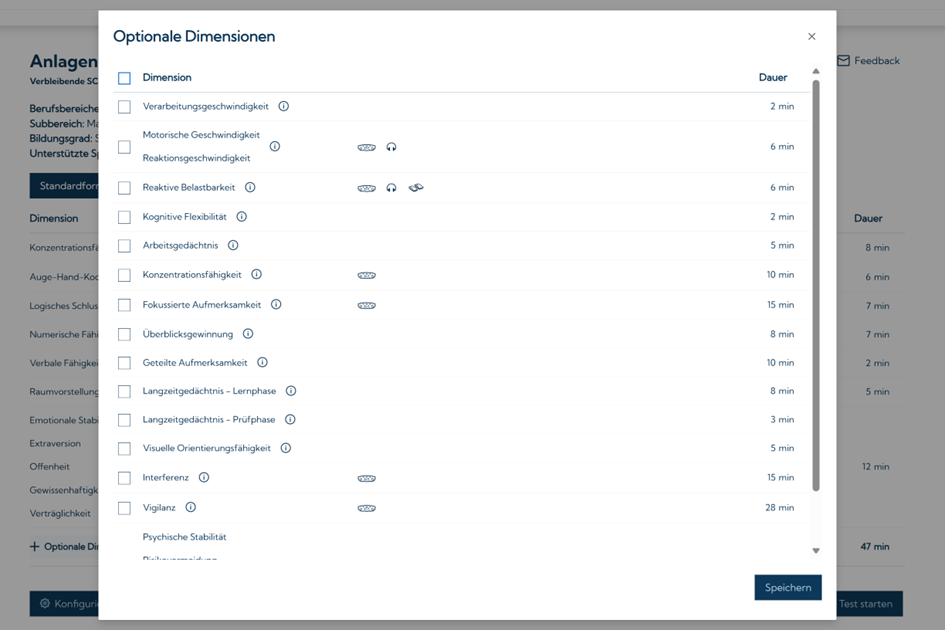Image resolution: width=945 pixels, height=630 pixels.
Task: Close the Optionale Dimensionen dialog
Action: (x=812, y=37)
